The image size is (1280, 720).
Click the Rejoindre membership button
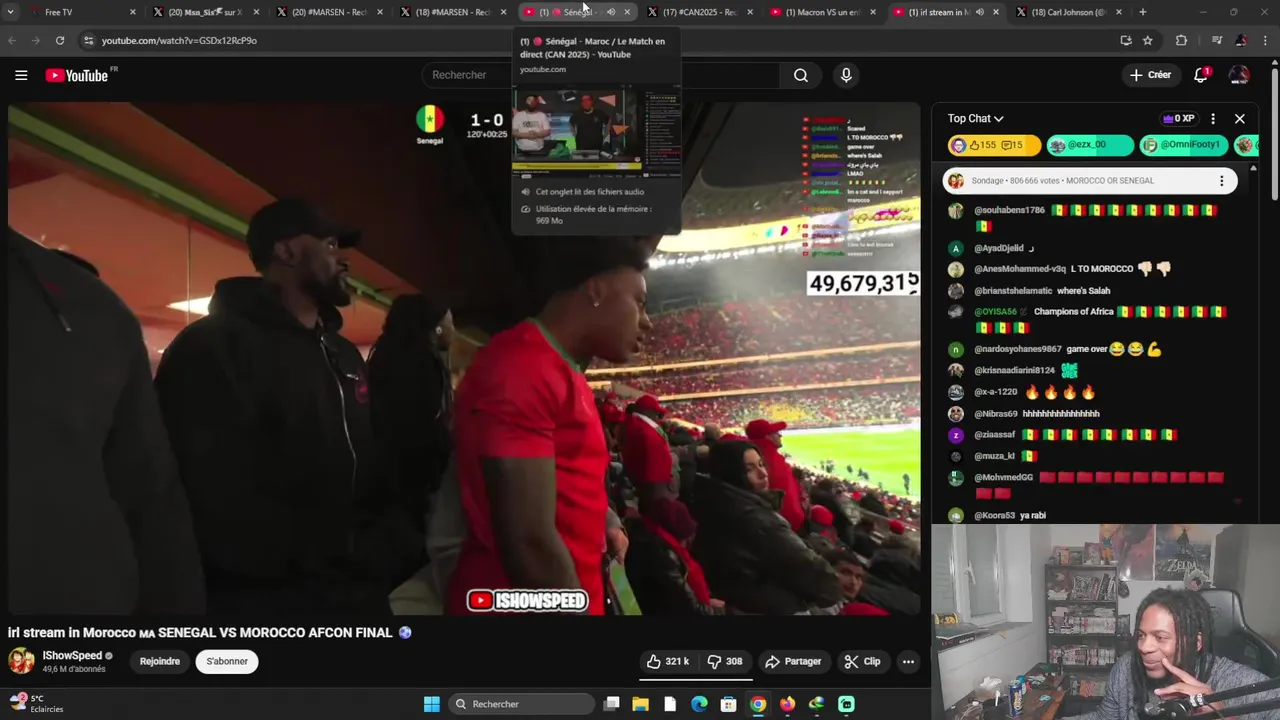click(x=160, y=661)
